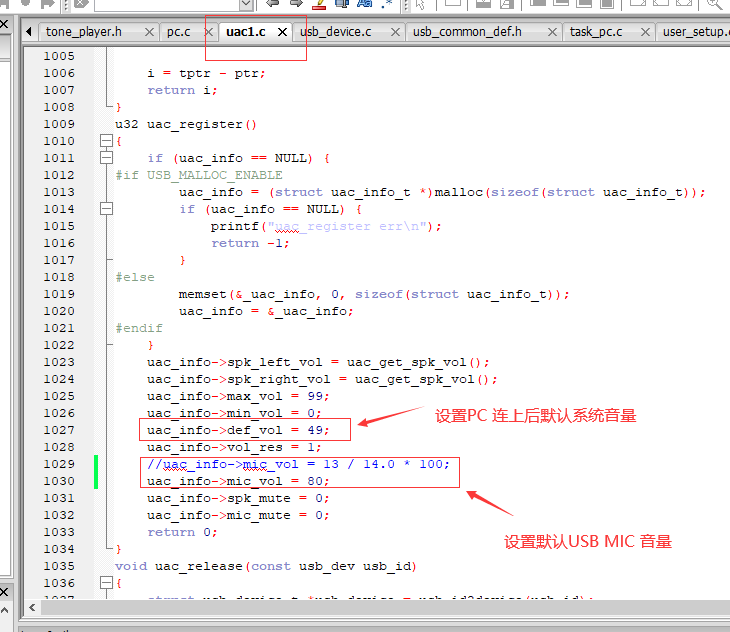Click the navigate backward arrow in toolbar
Screen dimensions: 730x632
click(272, 4)
